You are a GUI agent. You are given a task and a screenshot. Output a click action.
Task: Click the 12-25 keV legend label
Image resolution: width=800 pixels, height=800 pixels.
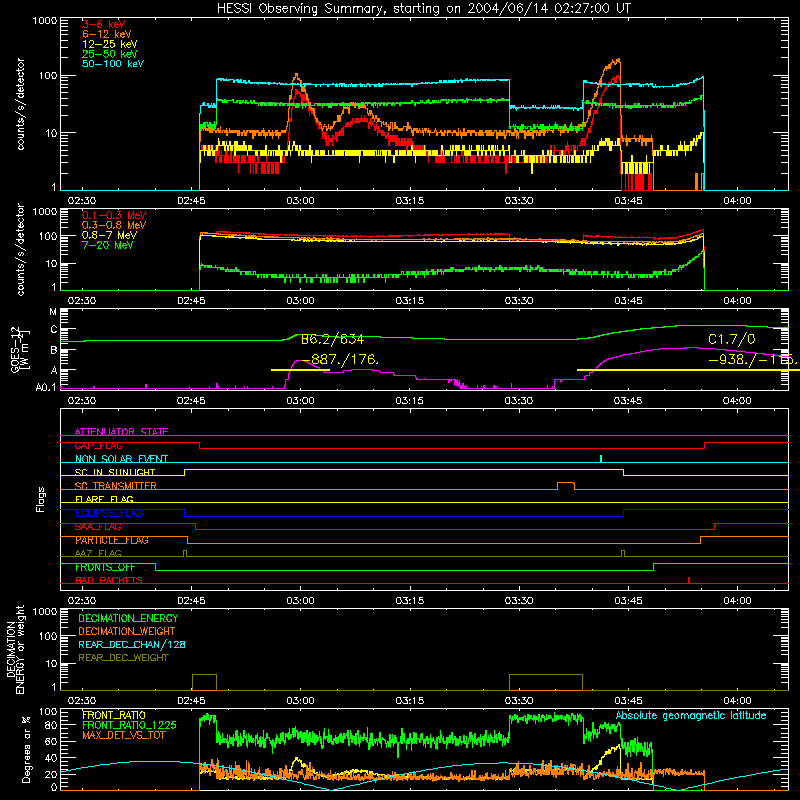pyautogui.click(x=109, y=44)
